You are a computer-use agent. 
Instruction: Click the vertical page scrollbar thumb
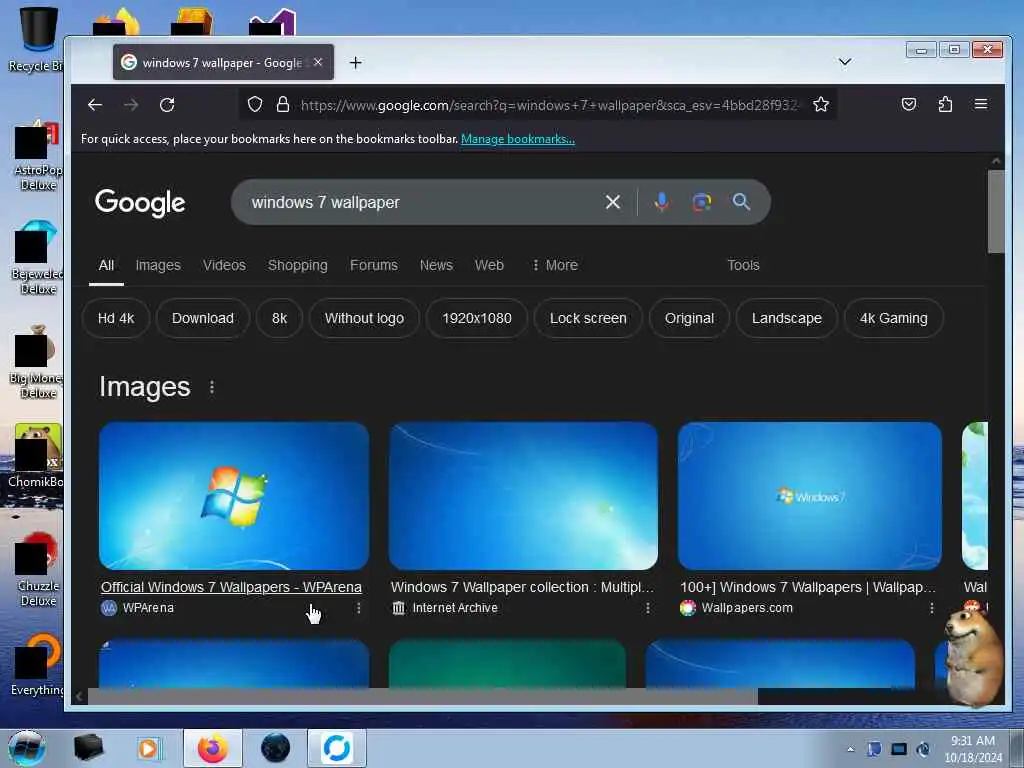995,211
